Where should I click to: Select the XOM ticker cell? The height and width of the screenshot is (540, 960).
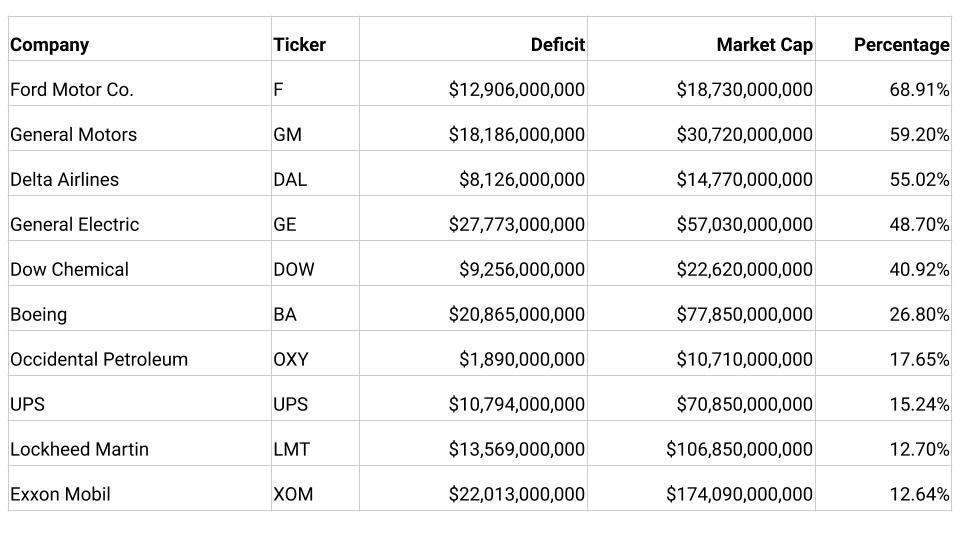tap(292, 495)
